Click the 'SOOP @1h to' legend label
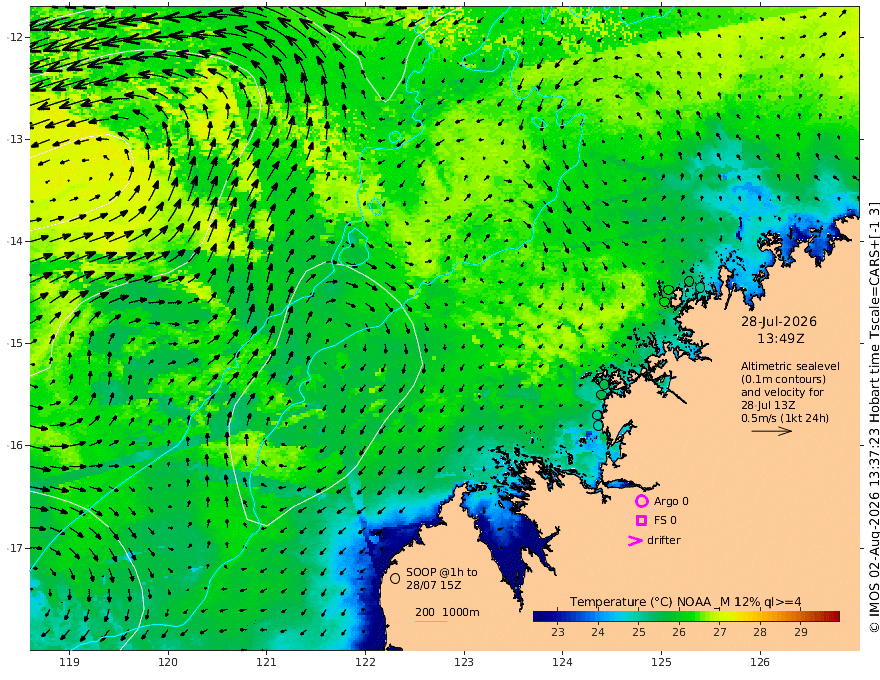Screen dimensions: 880x680 pyautogui.click(x=442, y=572)
